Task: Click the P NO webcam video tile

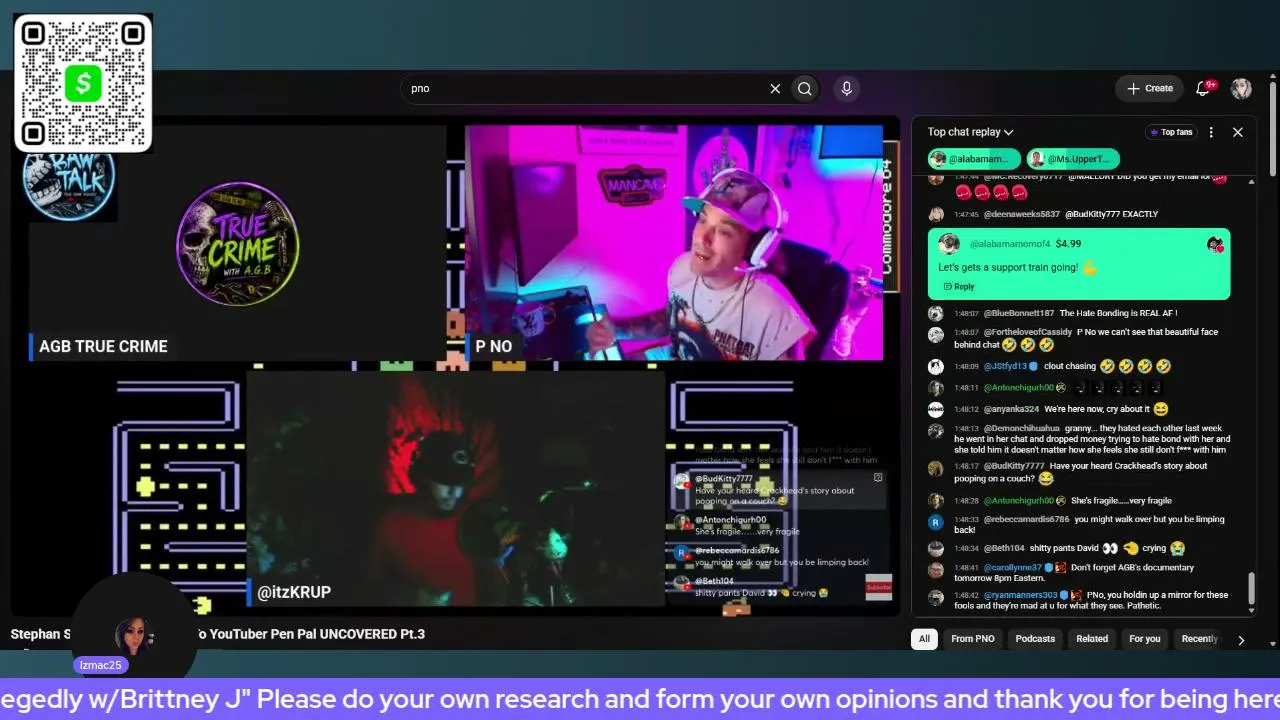Action: coord(674,242)
